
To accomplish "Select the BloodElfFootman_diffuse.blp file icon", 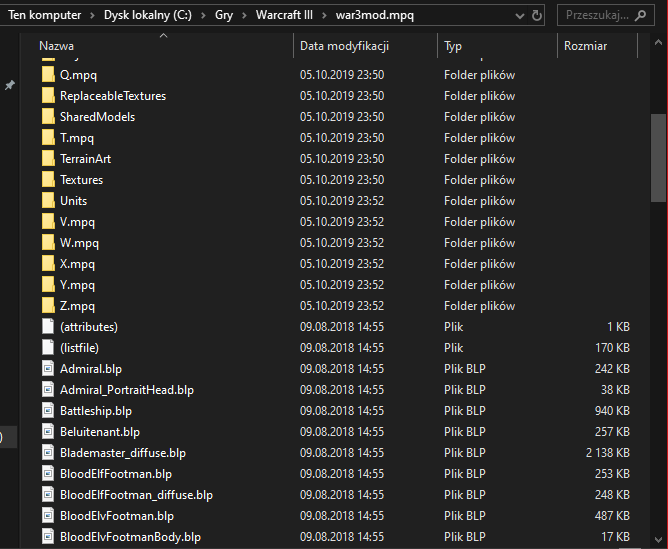I will pos(48,494).
